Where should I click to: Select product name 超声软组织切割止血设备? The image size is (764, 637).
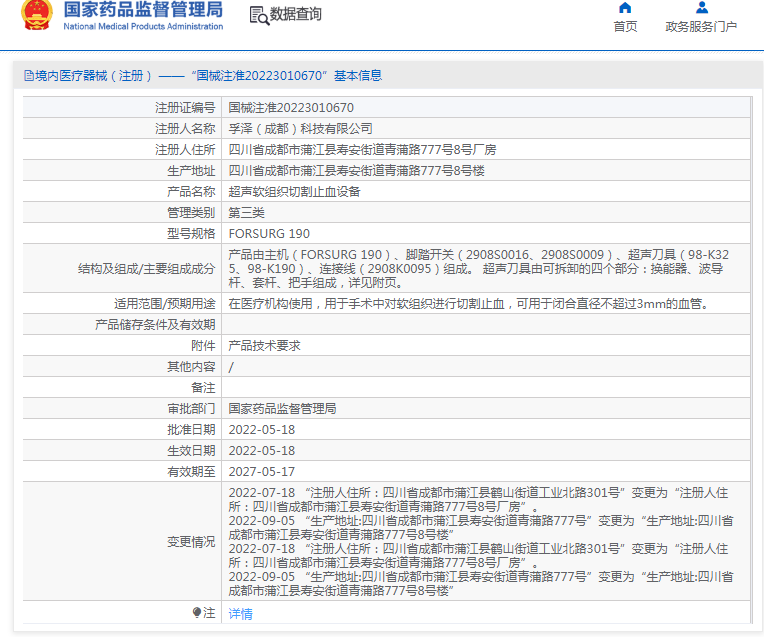[294, 192]
